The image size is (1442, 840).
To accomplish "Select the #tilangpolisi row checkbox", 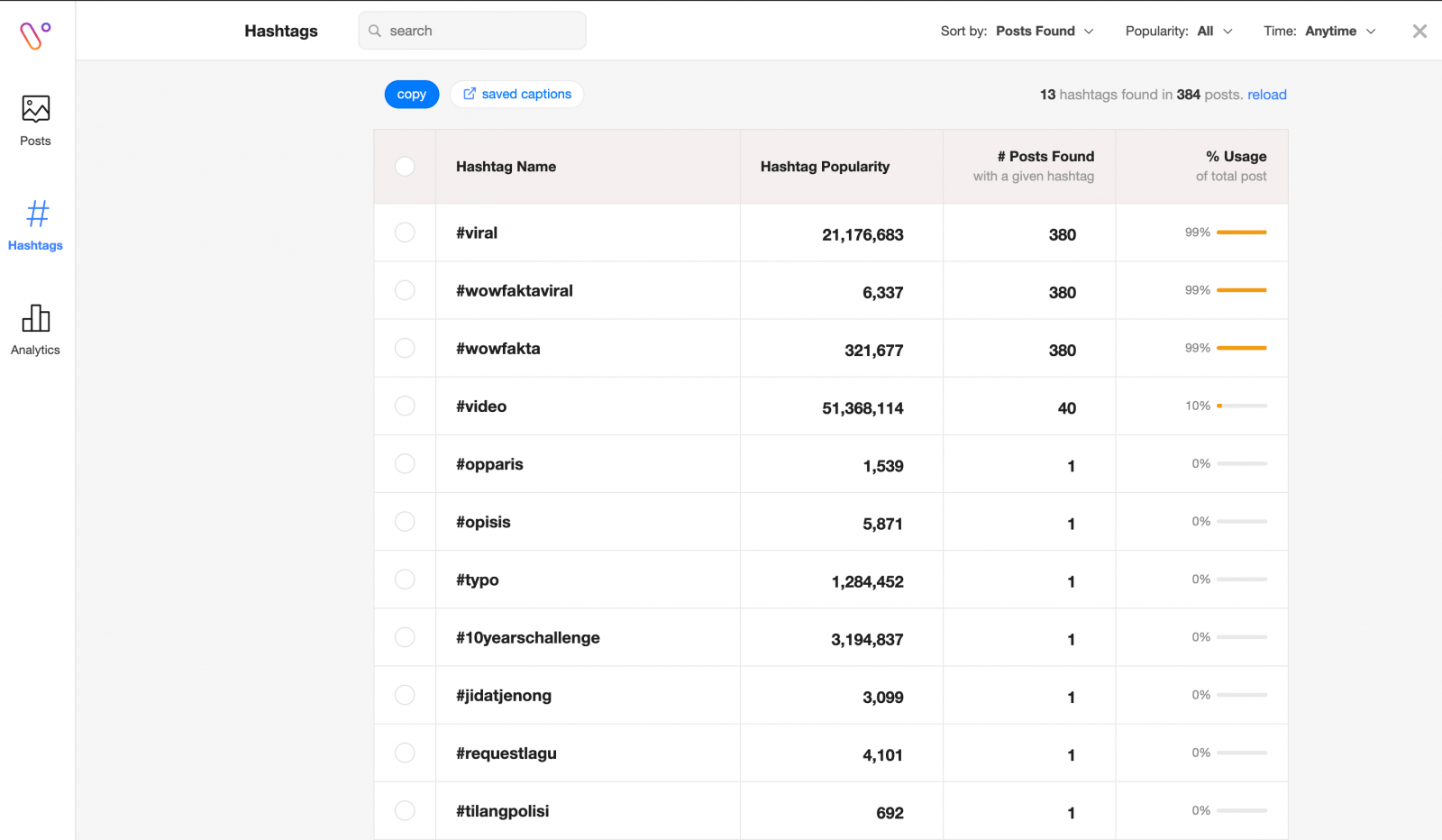I will [x=405, y=810].
